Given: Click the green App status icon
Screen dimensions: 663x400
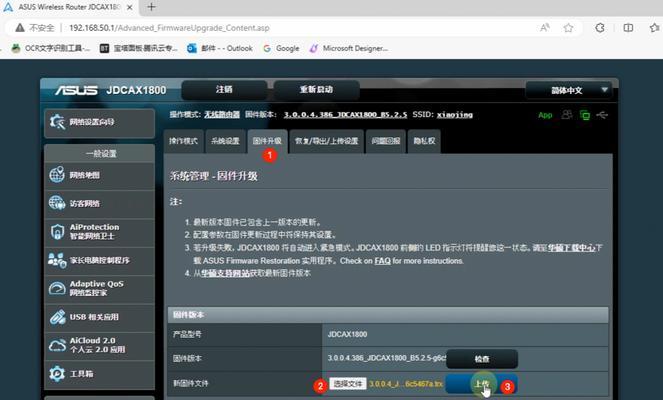Looking at the screenshot, I should click(x=545, y=115).
